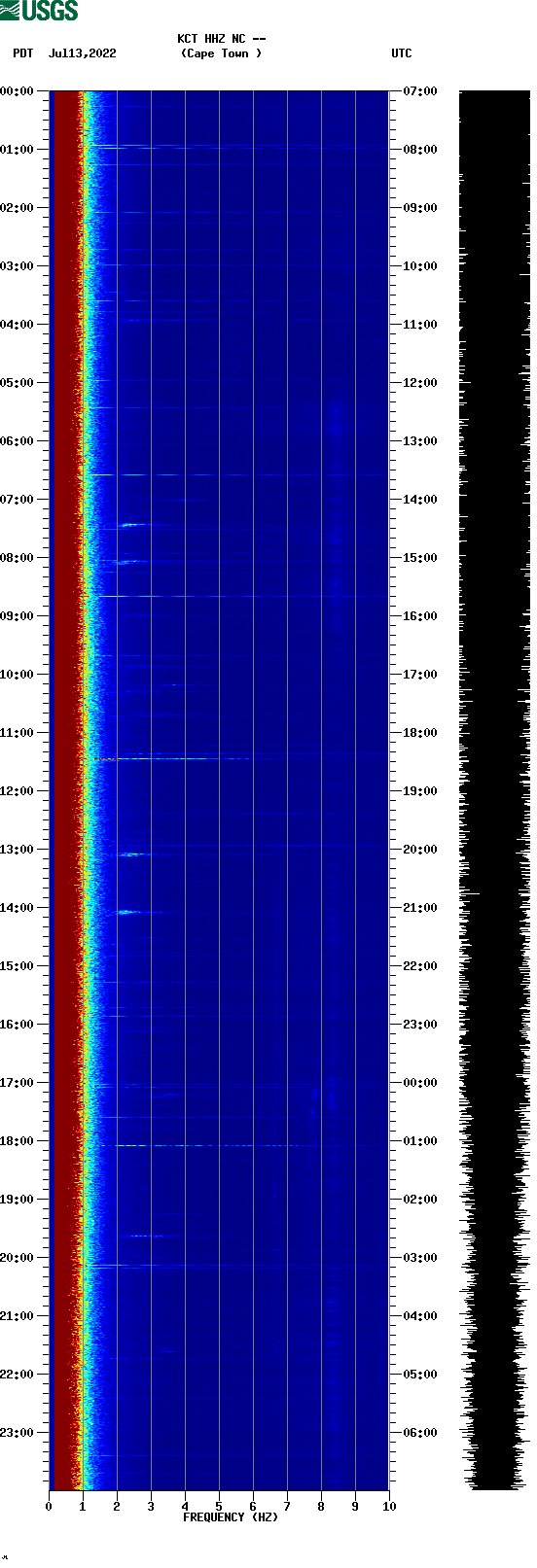Image resolution: width=537 pixels, height=1568 pixels.
Task: Click the 14:00 PDT time label
Action: tap(18, 908)
